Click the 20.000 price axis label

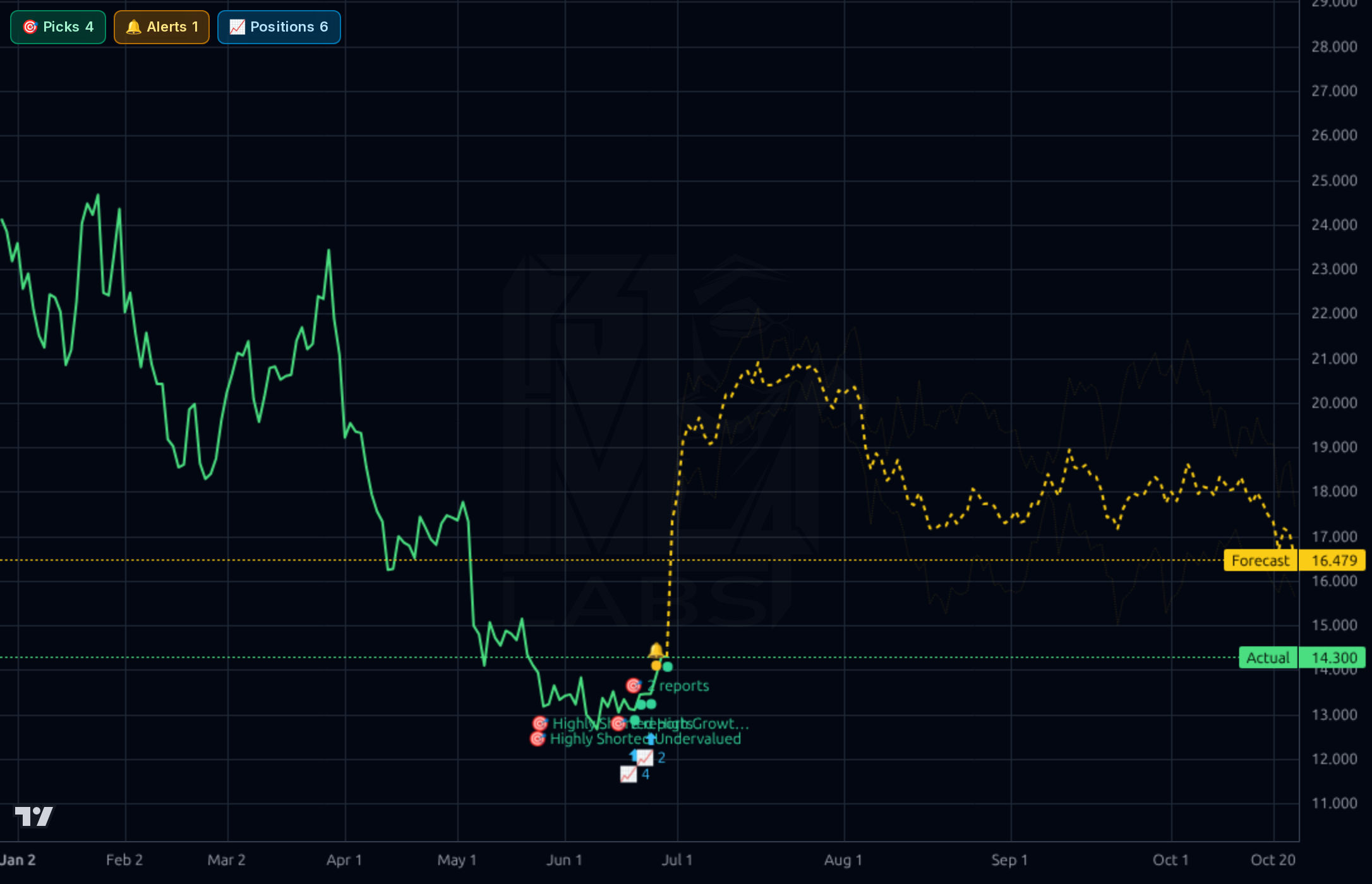coord(1334,403)
